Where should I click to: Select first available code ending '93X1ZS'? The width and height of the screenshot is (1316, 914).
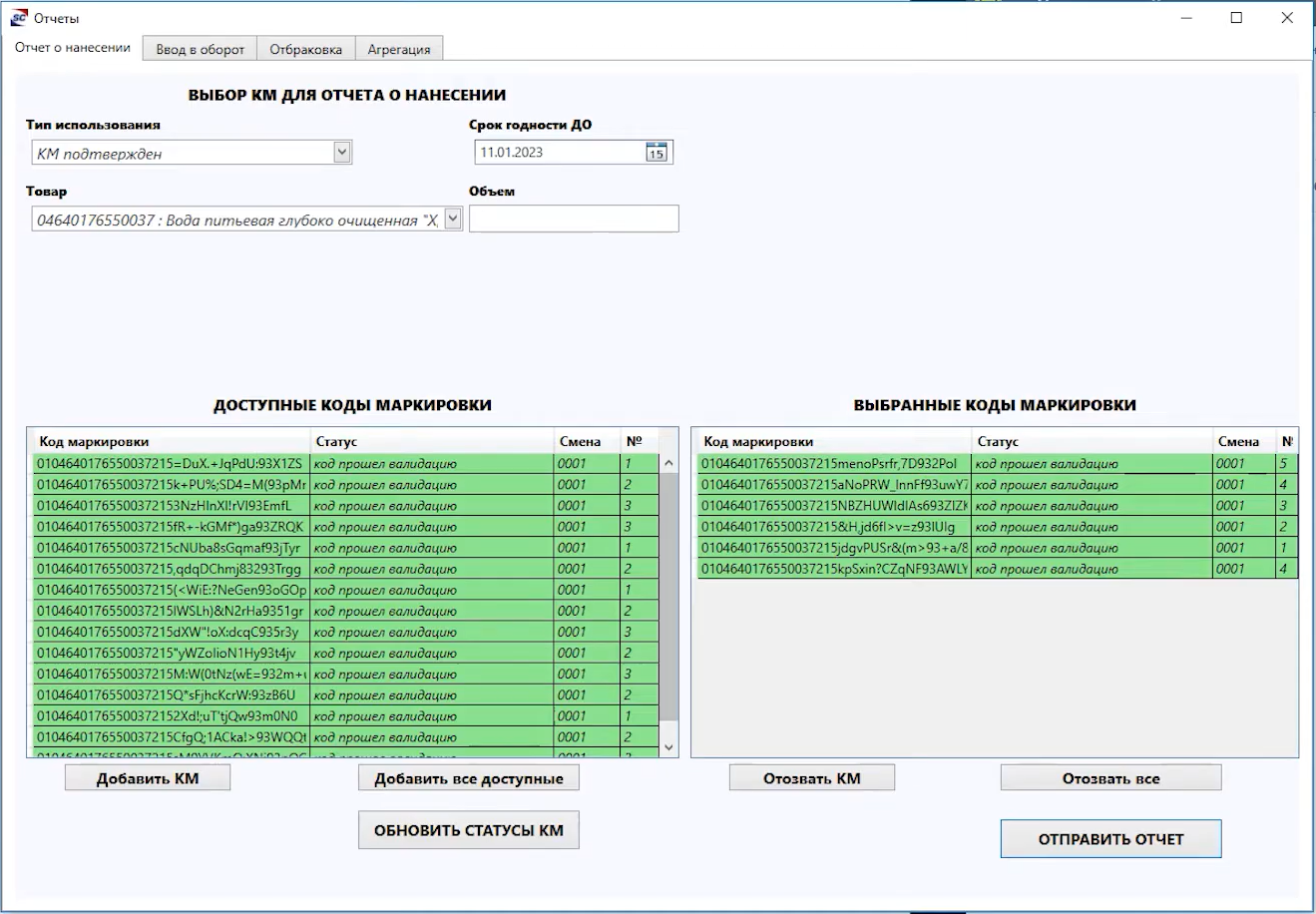pos(170,464)
